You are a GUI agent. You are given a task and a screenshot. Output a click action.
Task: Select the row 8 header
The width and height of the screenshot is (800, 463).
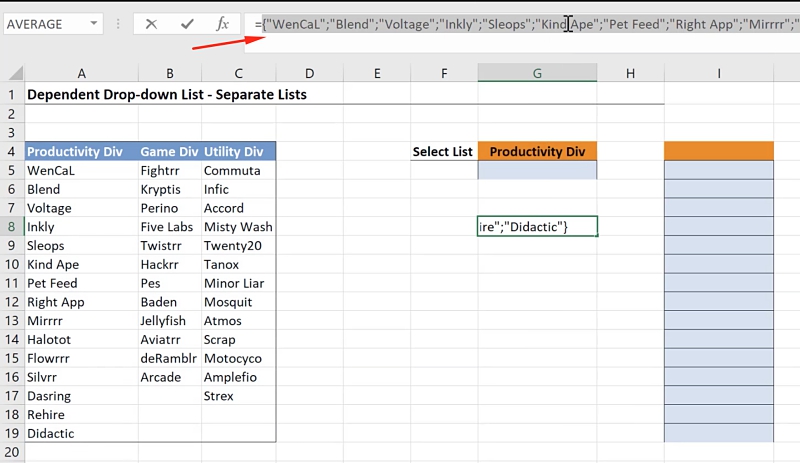[12, 227]
